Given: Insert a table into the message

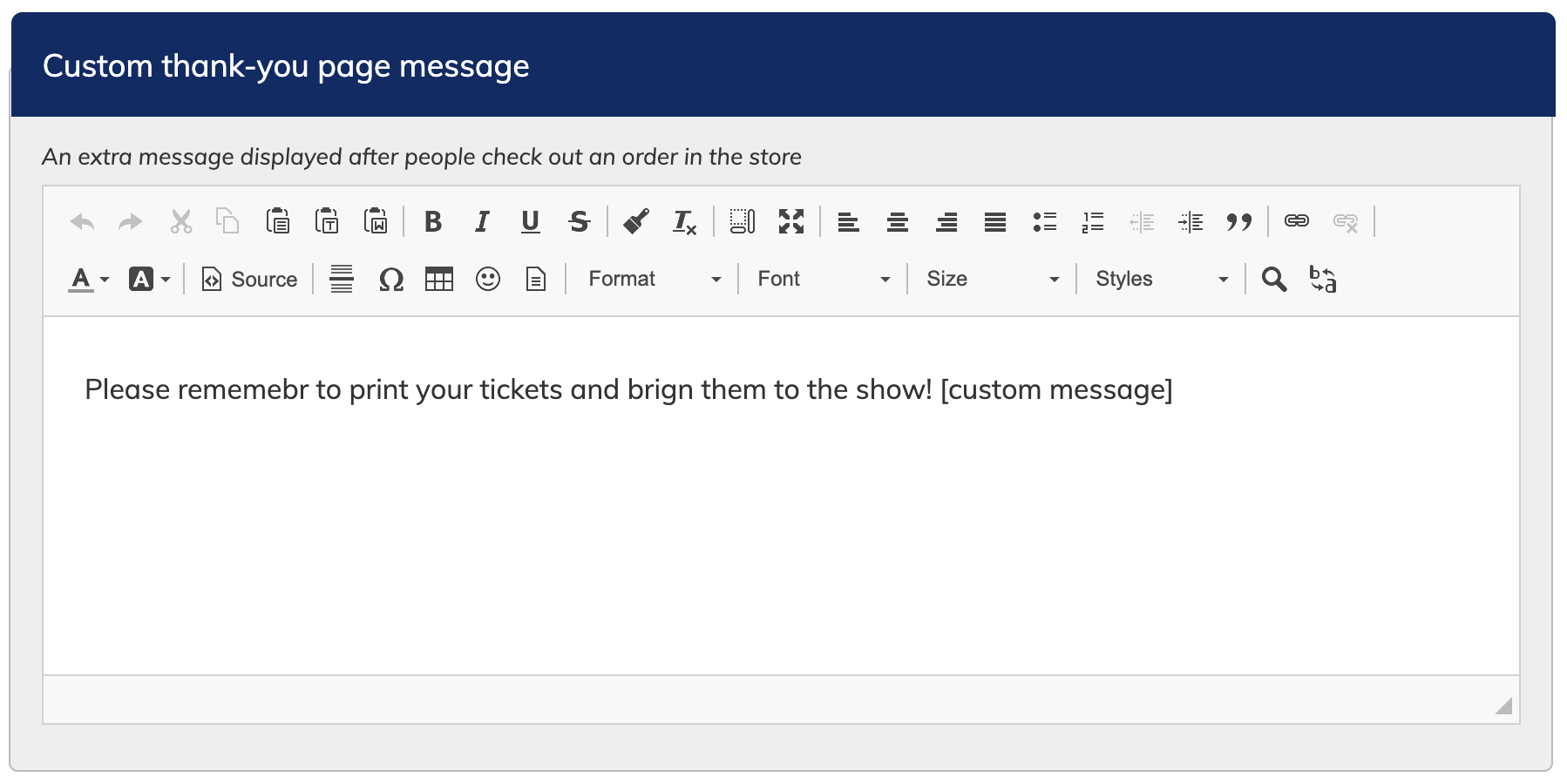Looking at the screenshot, I should 438,280.
